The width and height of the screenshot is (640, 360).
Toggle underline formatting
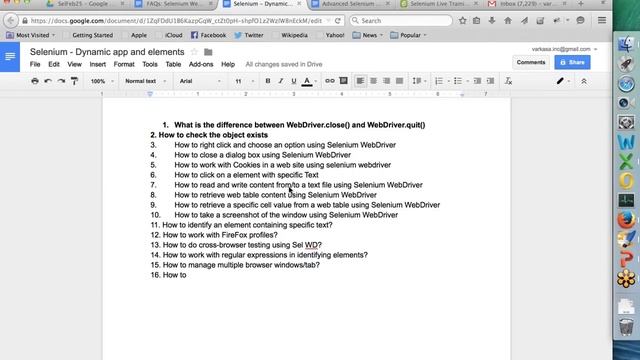coord(293,81)
